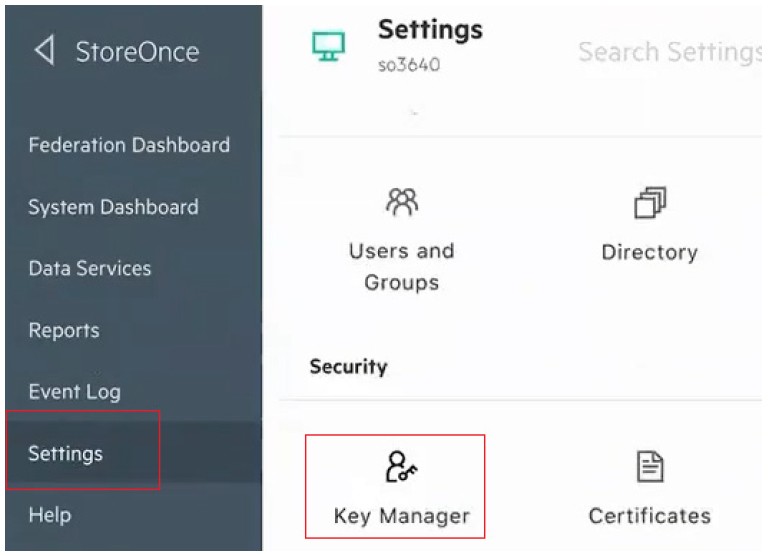This screenshot has width=774, height=556.
Task: Click the Security section heading
Action: (348, 367)
